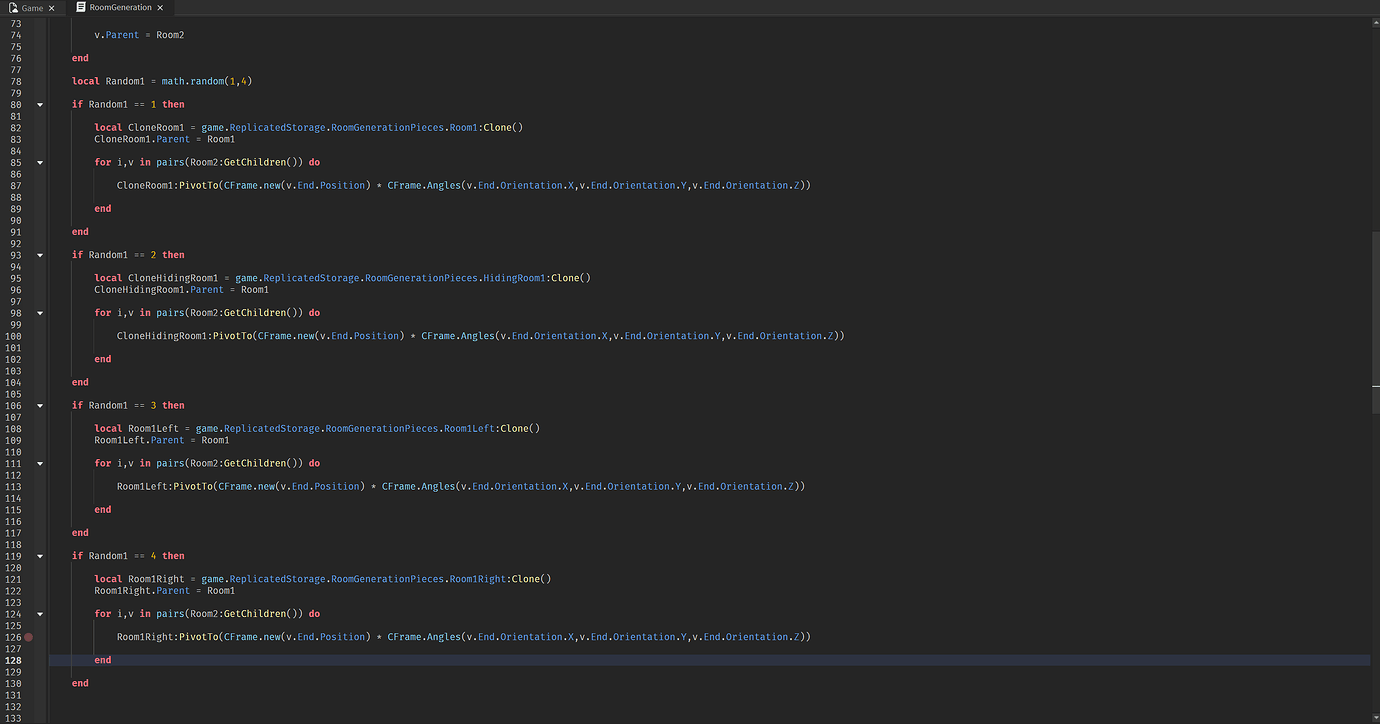Collapse the if Random1 == 3 block

point(39,405)
